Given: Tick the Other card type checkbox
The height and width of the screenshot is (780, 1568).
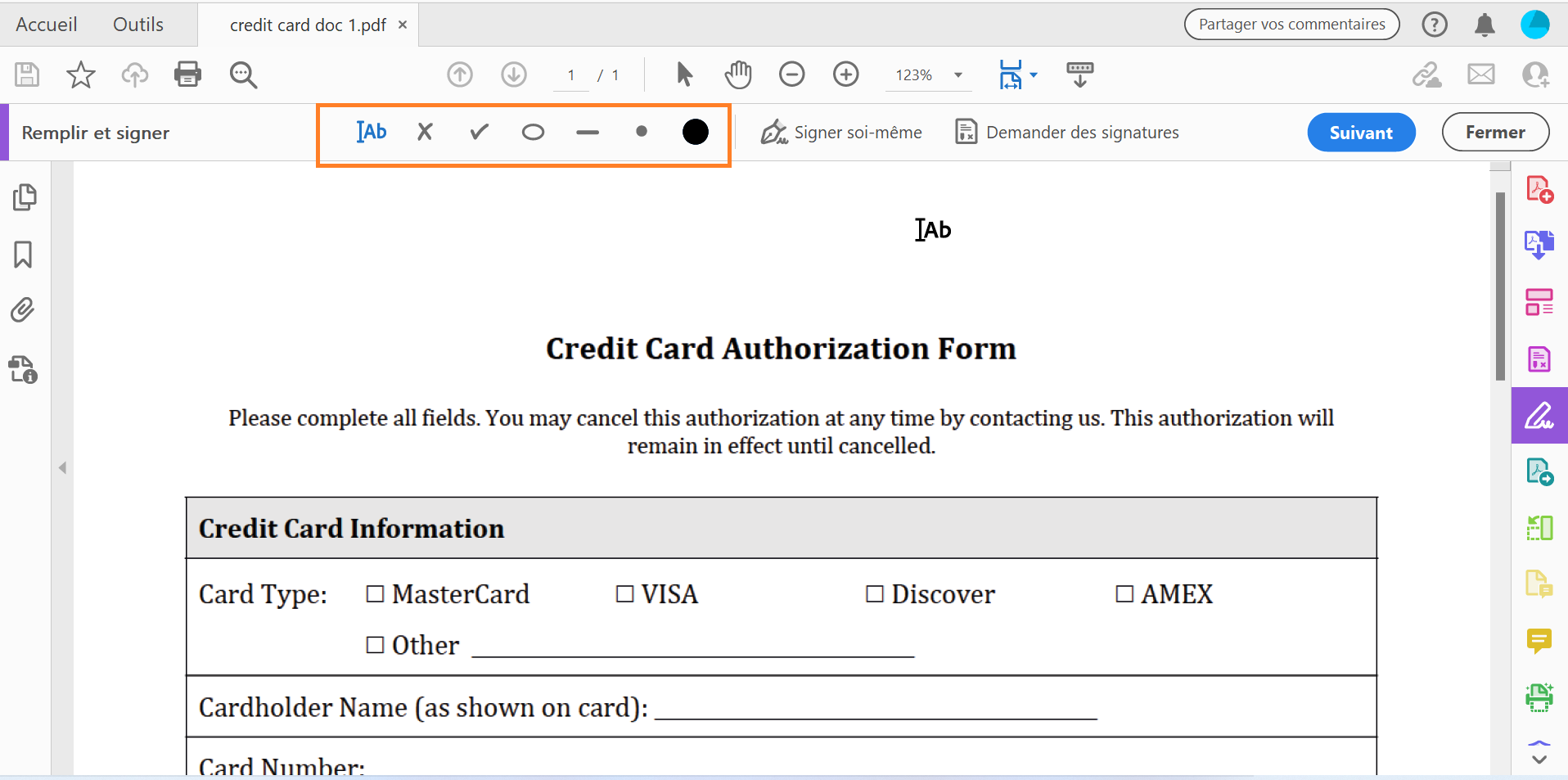Looking at the screenshot, I should pyautogui.click(x=375, y=645).
